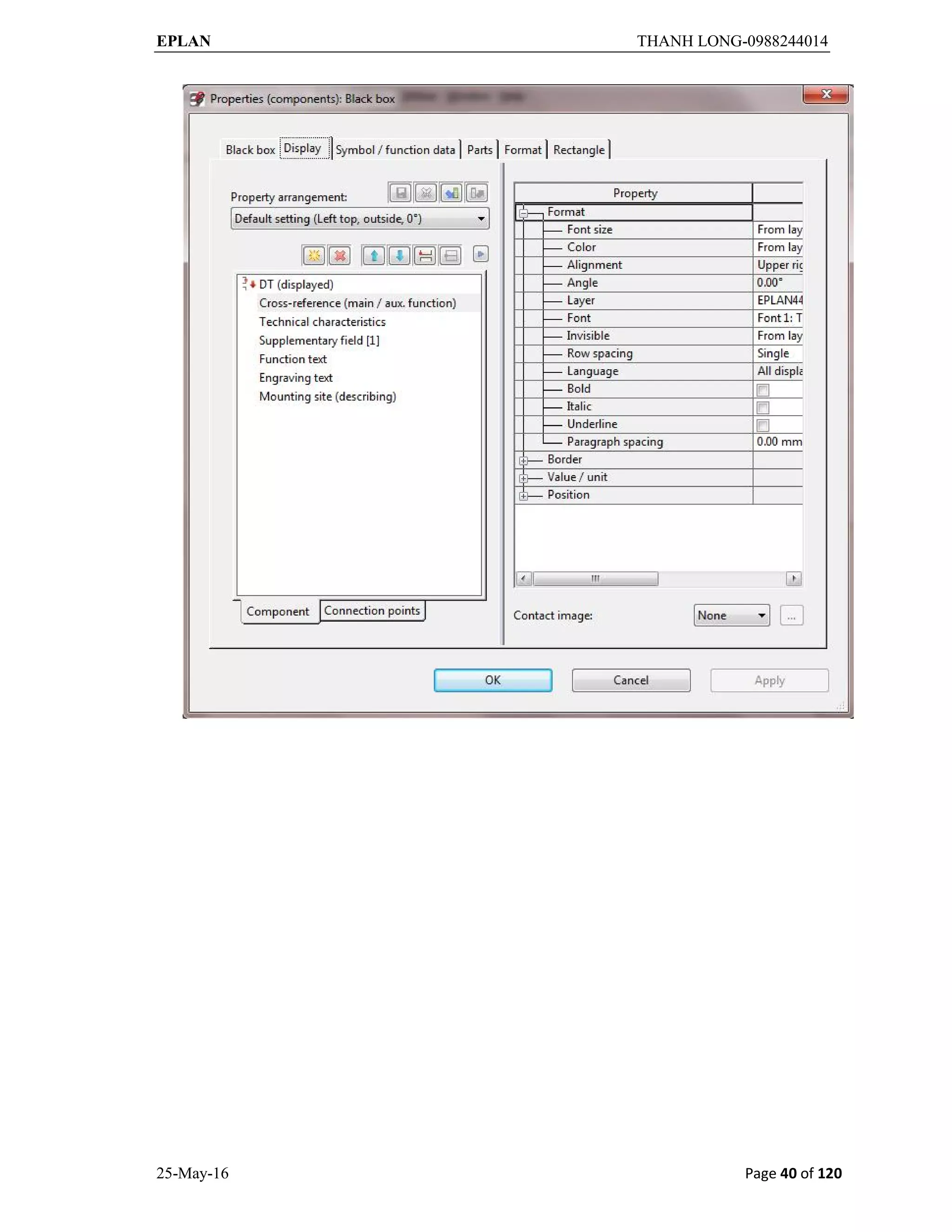Click the Color property row

(659, 247)
